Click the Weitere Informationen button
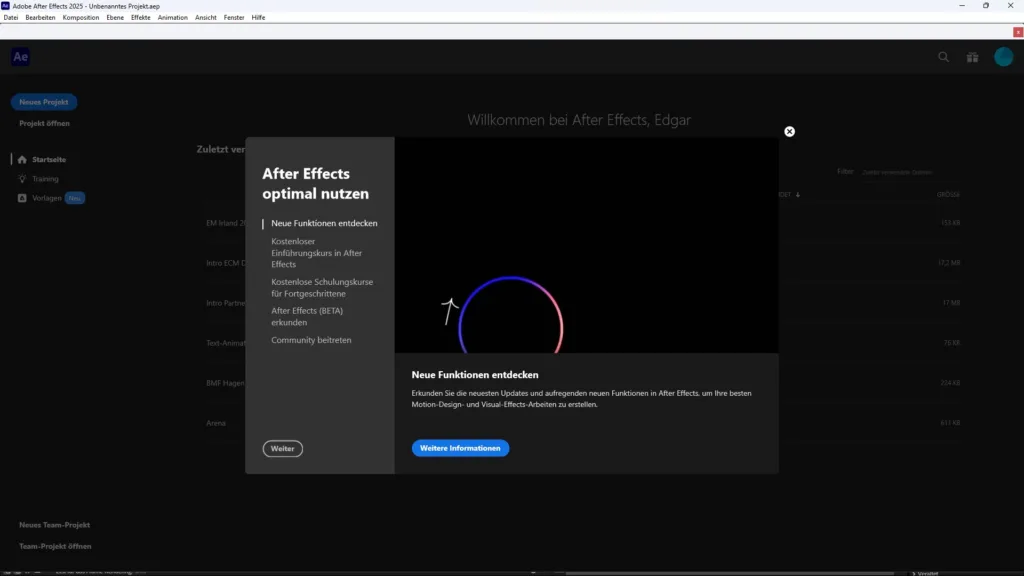 460,448
